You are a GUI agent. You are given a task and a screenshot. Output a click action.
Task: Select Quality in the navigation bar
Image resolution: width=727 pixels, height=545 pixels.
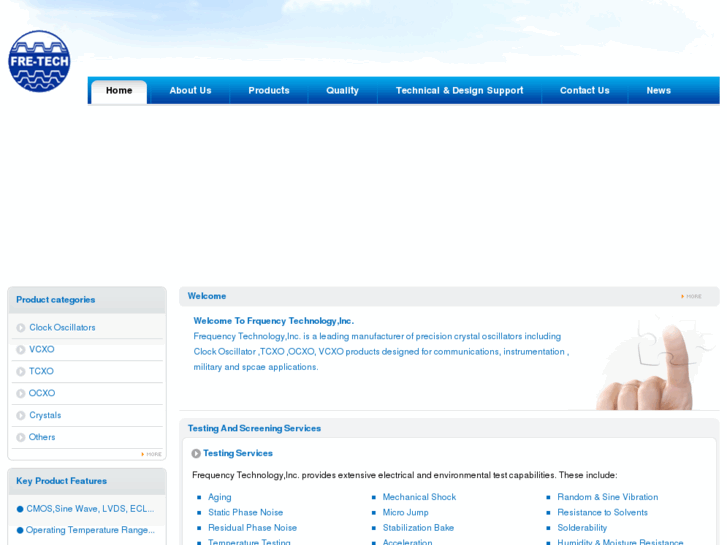(342, 90)
